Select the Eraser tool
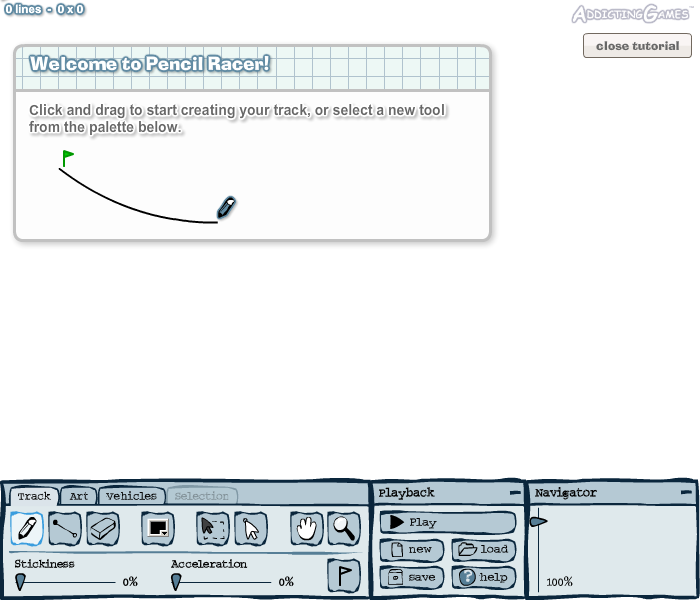The image size is (700, 600). tap(103, 529)
